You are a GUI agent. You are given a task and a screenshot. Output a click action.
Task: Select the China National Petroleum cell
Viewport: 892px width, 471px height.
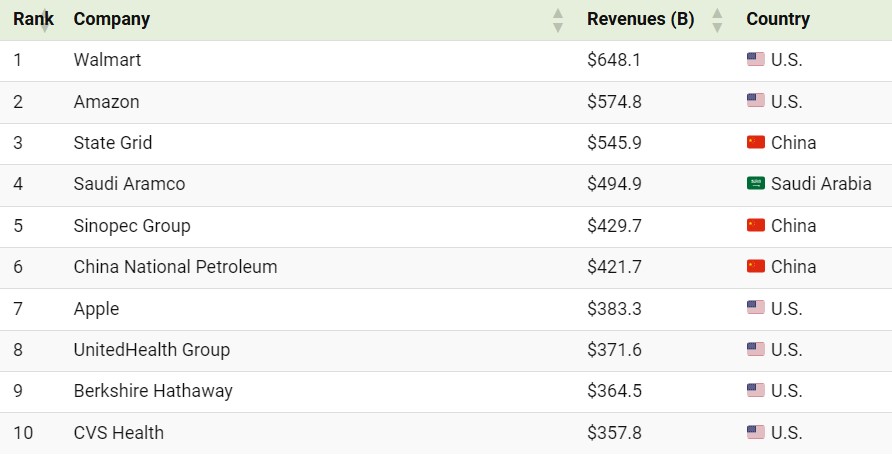coord(175,267)
